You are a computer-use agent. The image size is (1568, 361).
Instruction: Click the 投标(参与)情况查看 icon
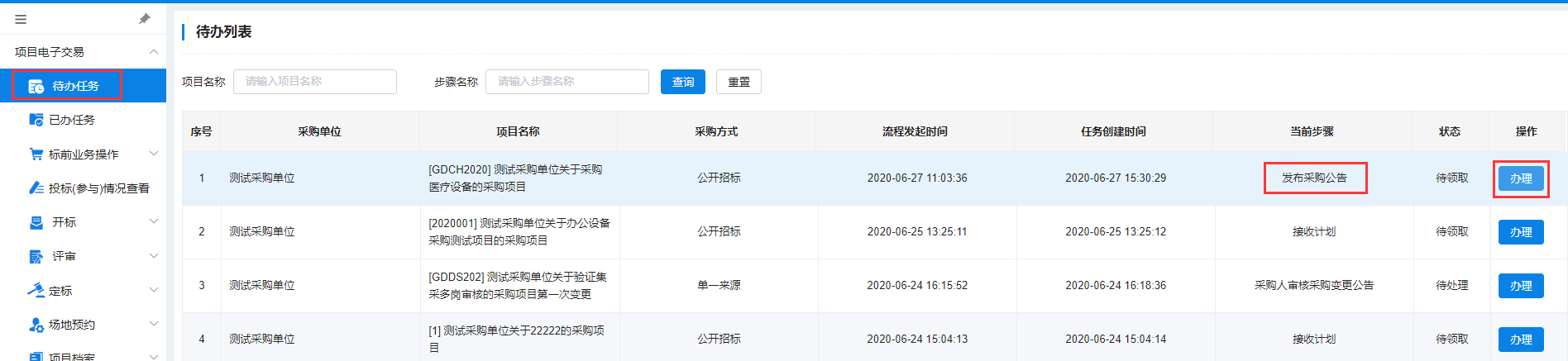36,188
